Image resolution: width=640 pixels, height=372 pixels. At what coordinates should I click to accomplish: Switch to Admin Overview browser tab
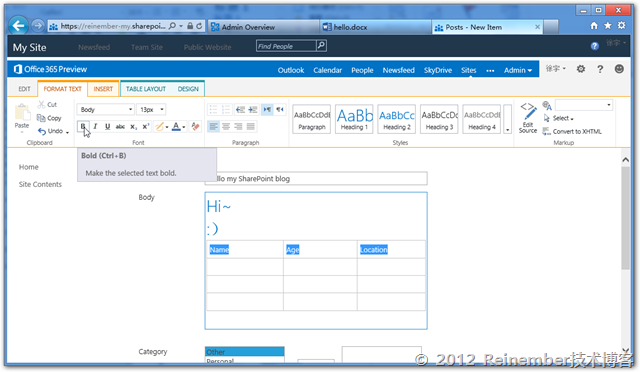pyautogui.click(x=263, y=27)
